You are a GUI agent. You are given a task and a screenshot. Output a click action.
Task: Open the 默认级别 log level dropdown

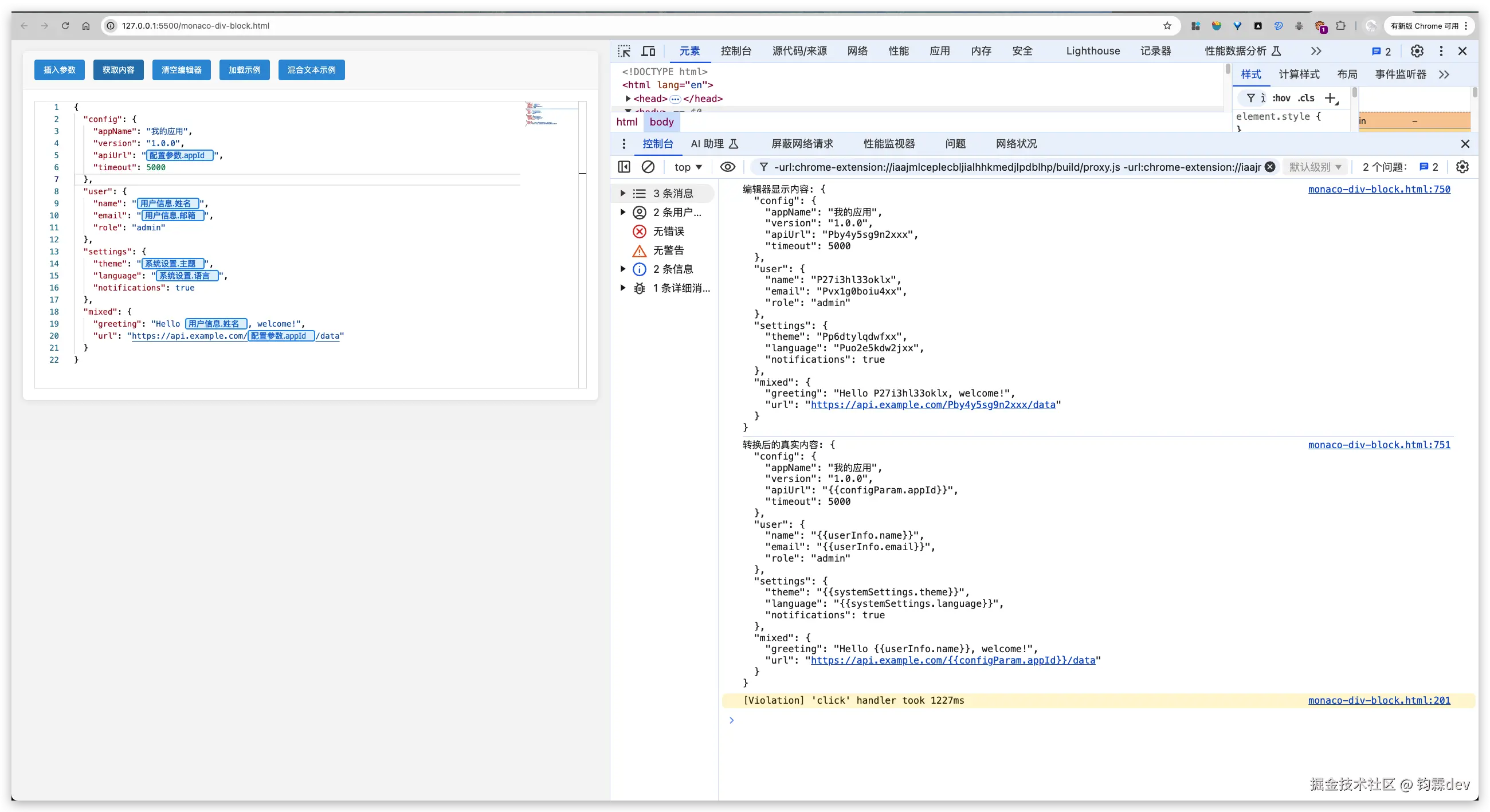(x=1315, y=167)
